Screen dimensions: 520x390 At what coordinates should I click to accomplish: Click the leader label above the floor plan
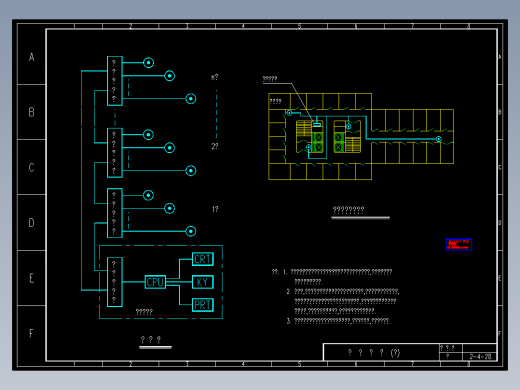tap(270, 79)
